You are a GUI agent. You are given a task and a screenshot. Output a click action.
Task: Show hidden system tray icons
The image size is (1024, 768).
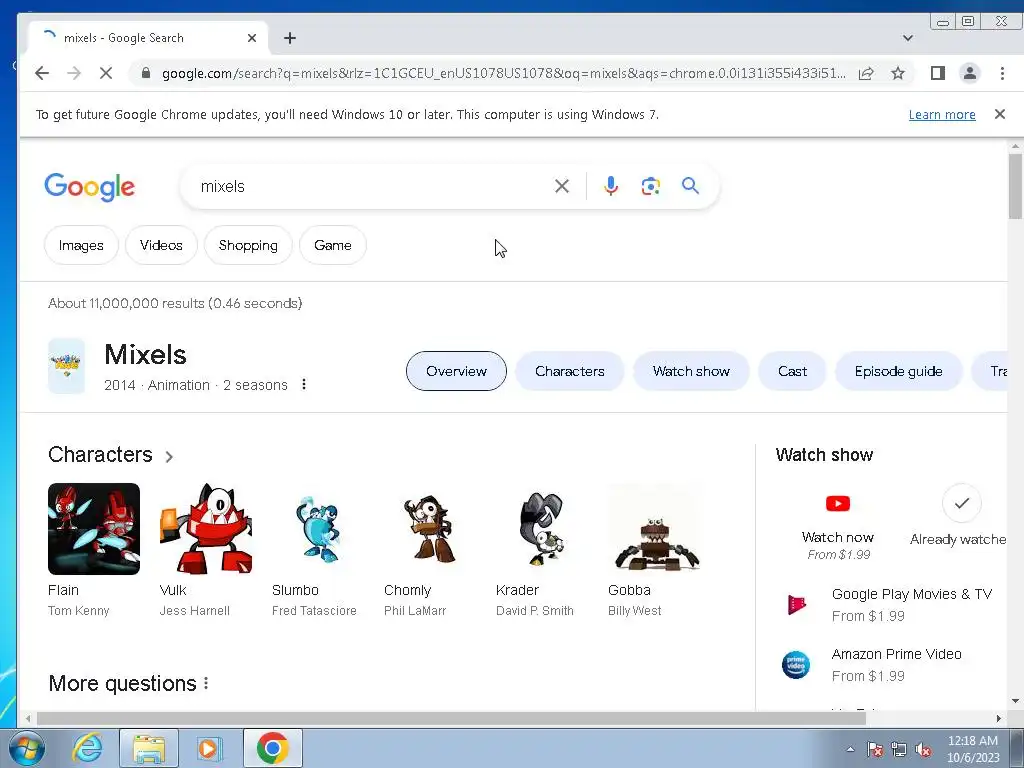coord(850,749)
